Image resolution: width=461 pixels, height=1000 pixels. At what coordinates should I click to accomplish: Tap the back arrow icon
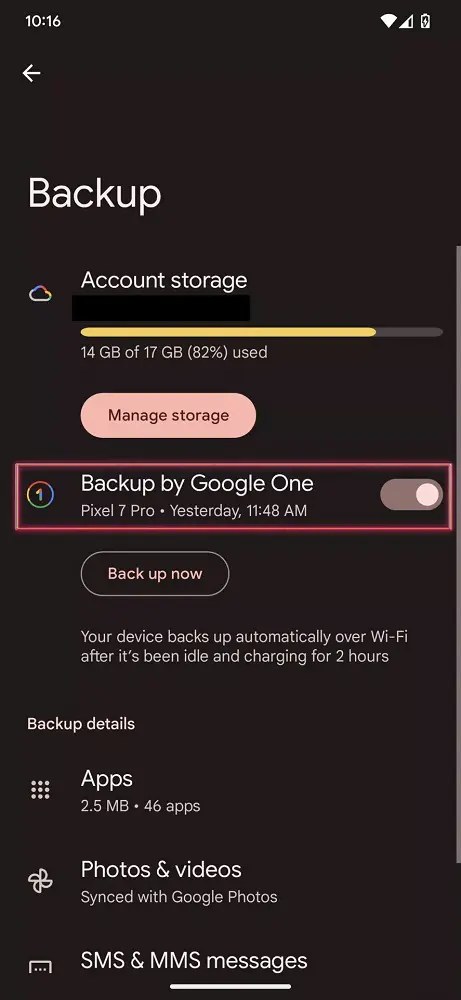tap(31, 73)
